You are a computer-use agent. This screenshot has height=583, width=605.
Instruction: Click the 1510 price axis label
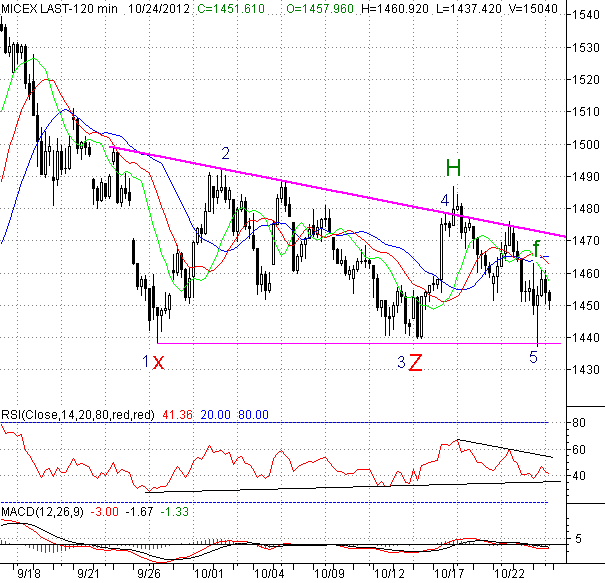coord(585,112)
